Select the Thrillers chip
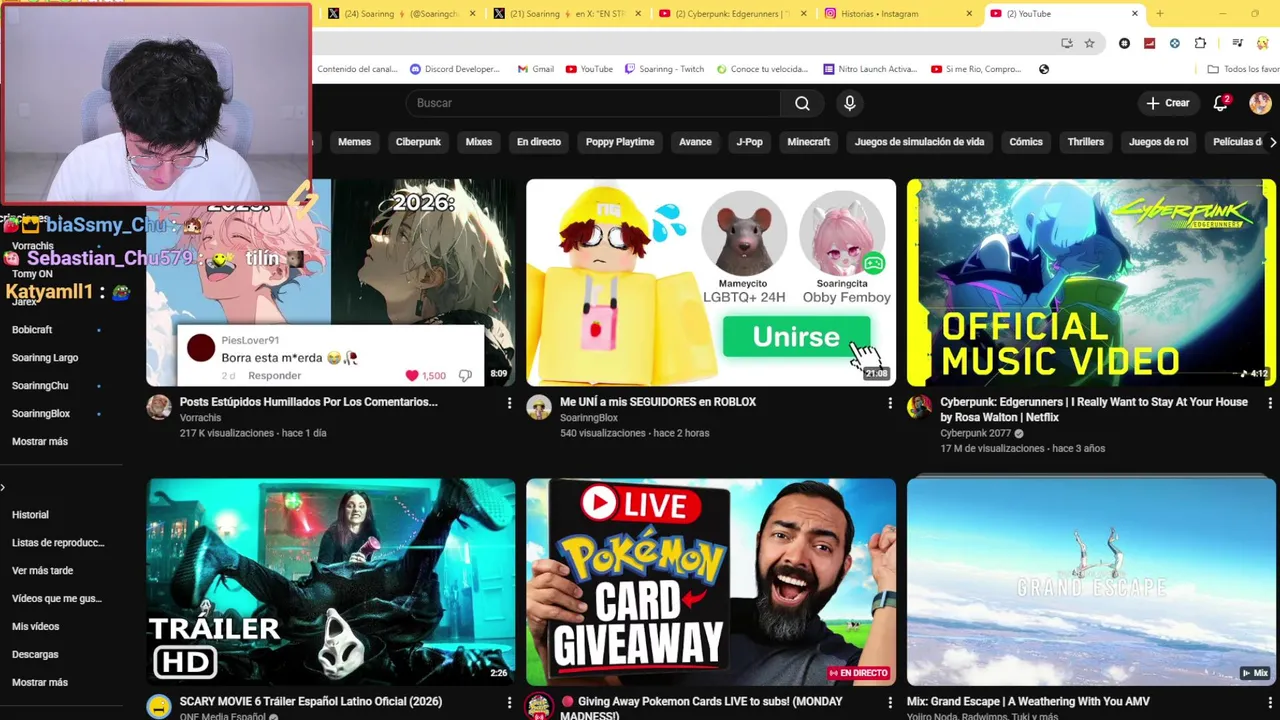The width and height of the screenshot is (1280, 720). point(1085,142)
